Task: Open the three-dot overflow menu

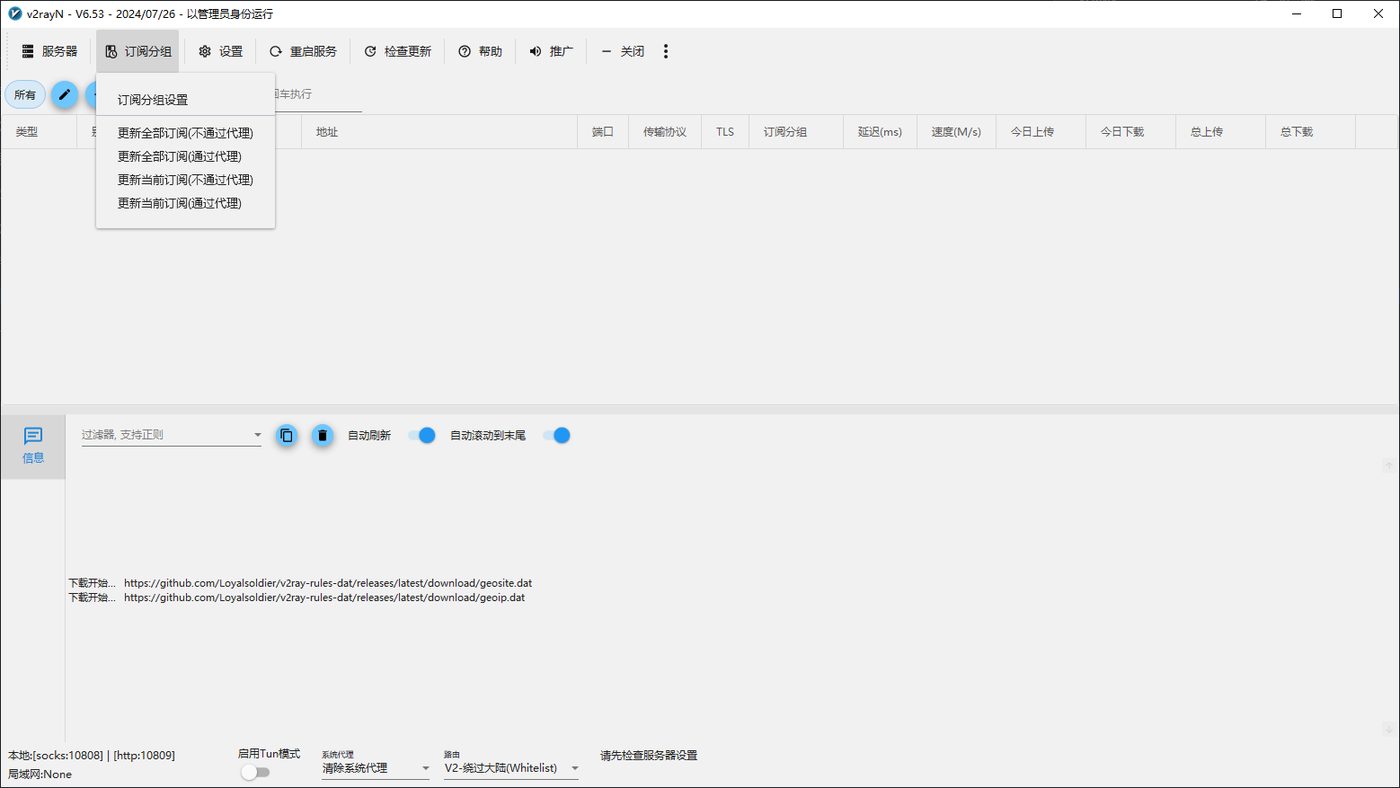Action: point(666,51)
